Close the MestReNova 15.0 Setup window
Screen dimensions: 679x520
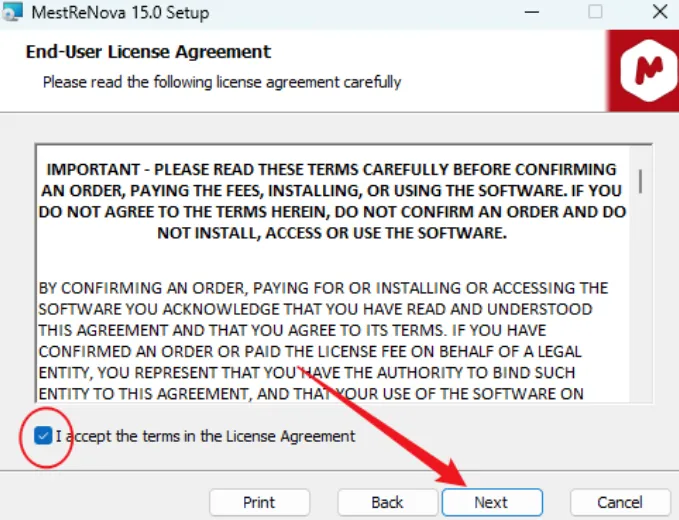coord(660,12)
